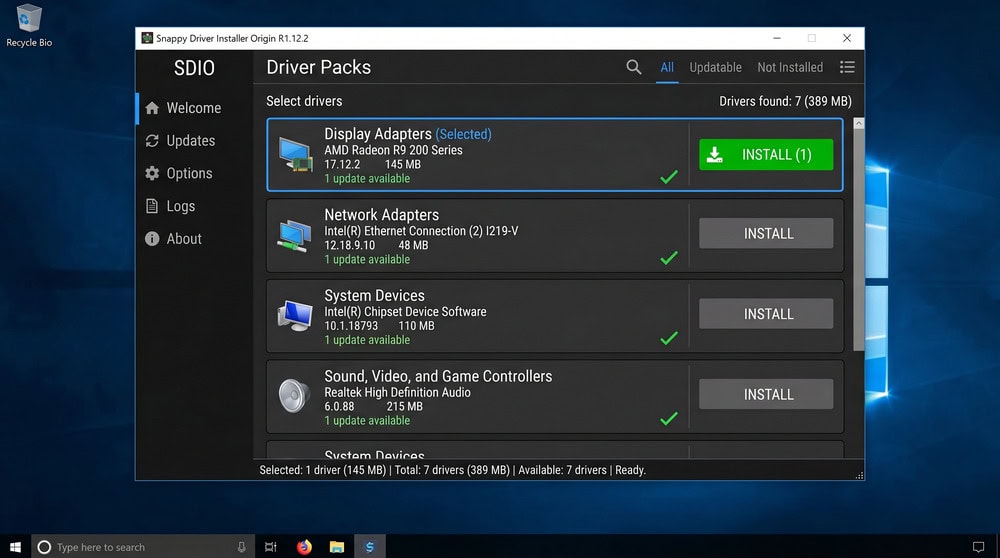This screenshot has height=558, width=1000.
Task: Toggle the Network Adapters green checkmark
Action: click(x=669, y=258)
